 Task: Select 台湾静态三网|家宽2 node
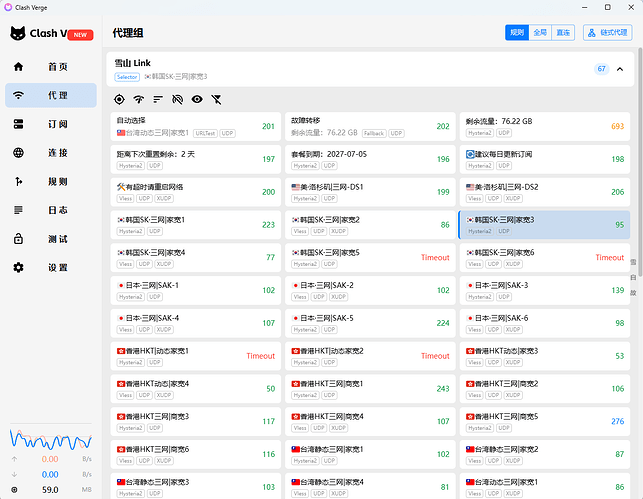click(545, 454)
